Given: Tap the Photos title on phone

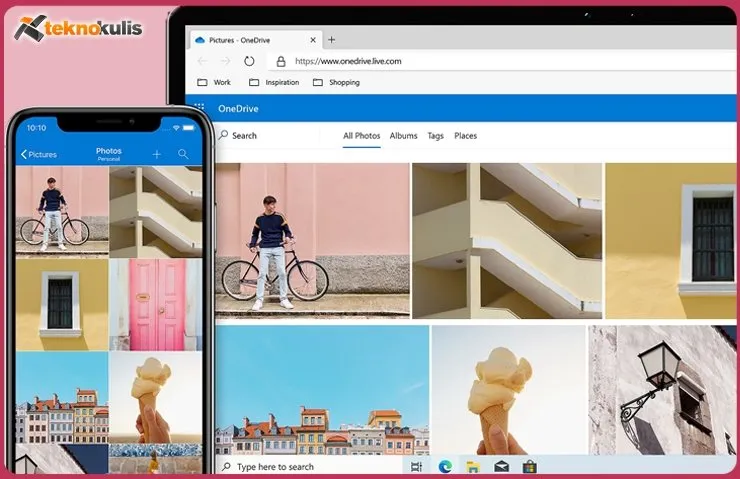Looking at the screenshot, I should [x=109, y=153].
